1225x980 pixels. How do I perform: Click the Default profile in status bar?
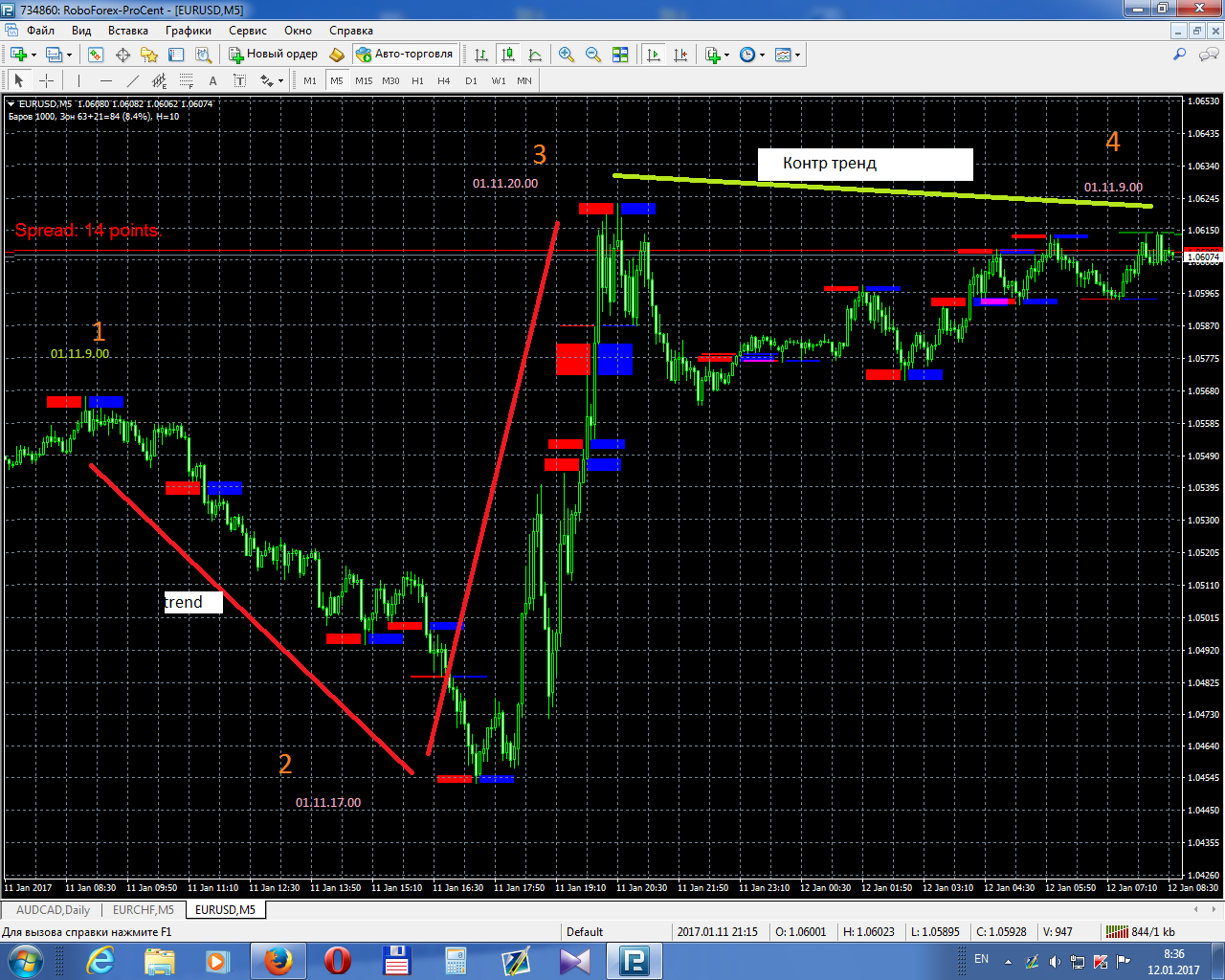click(x=585, y=932)
